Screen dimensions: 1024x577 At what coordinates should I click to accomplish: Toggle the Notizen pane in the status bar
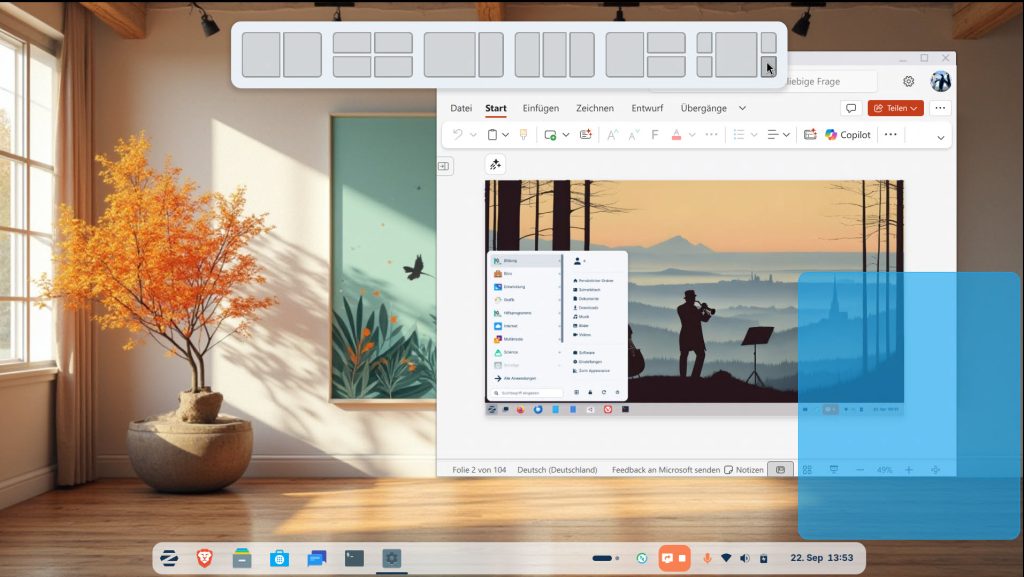click(x=743, y=469)
